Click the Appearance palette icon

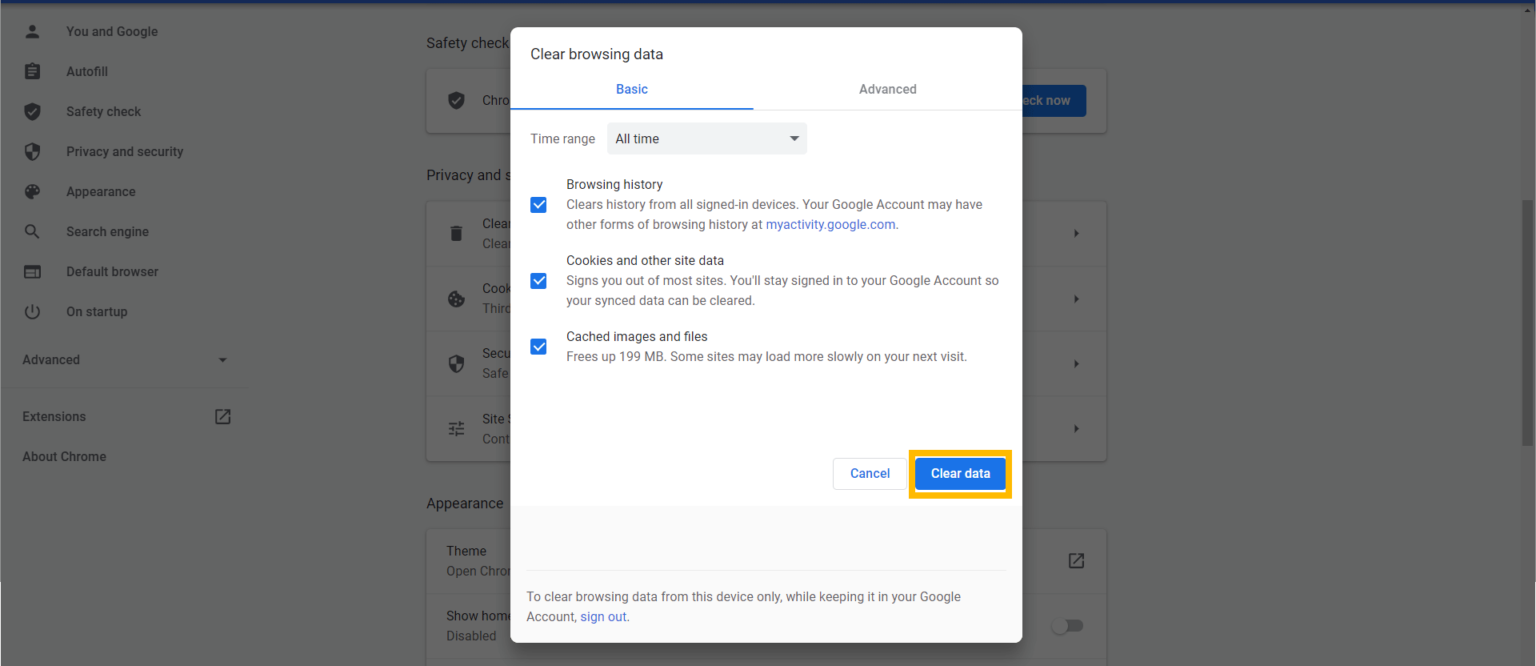pyautogui.click(x=32, y=191)
